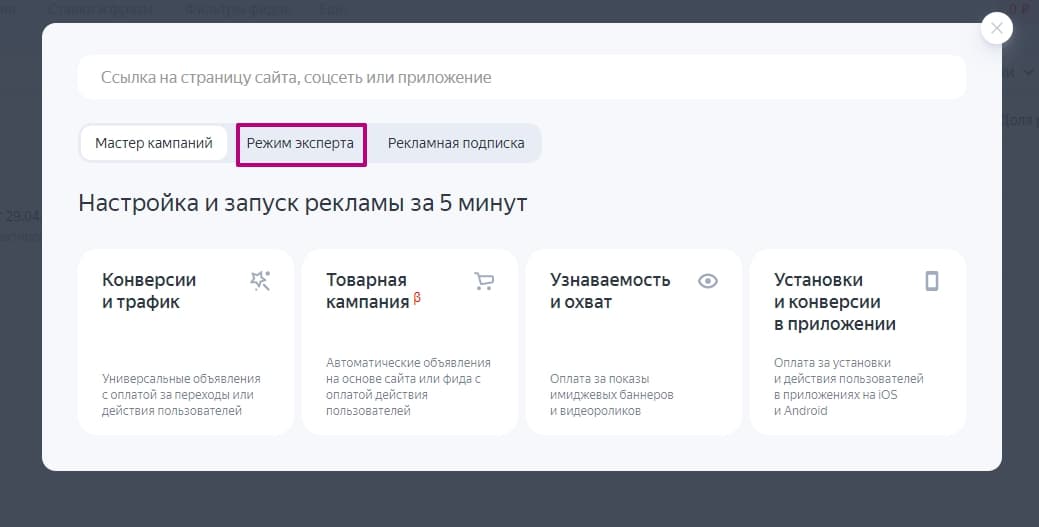Click beta badge next to Товарная кампания
The image size is (1039, 527).
coord(417,298)
